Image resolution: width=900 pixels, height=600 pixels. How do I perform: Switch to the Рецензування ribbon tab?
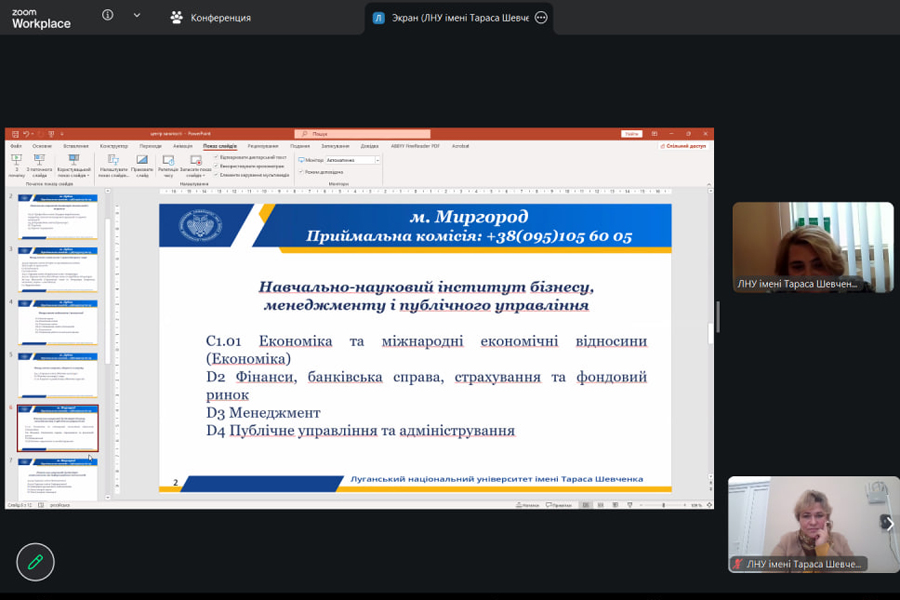click(263, 146)
